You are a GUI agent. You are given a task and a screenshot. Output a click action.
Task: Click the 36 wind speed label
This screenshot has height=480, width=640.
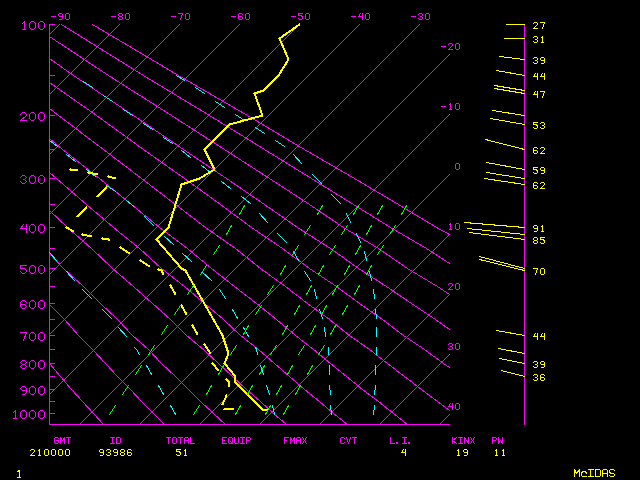(538, 378)
